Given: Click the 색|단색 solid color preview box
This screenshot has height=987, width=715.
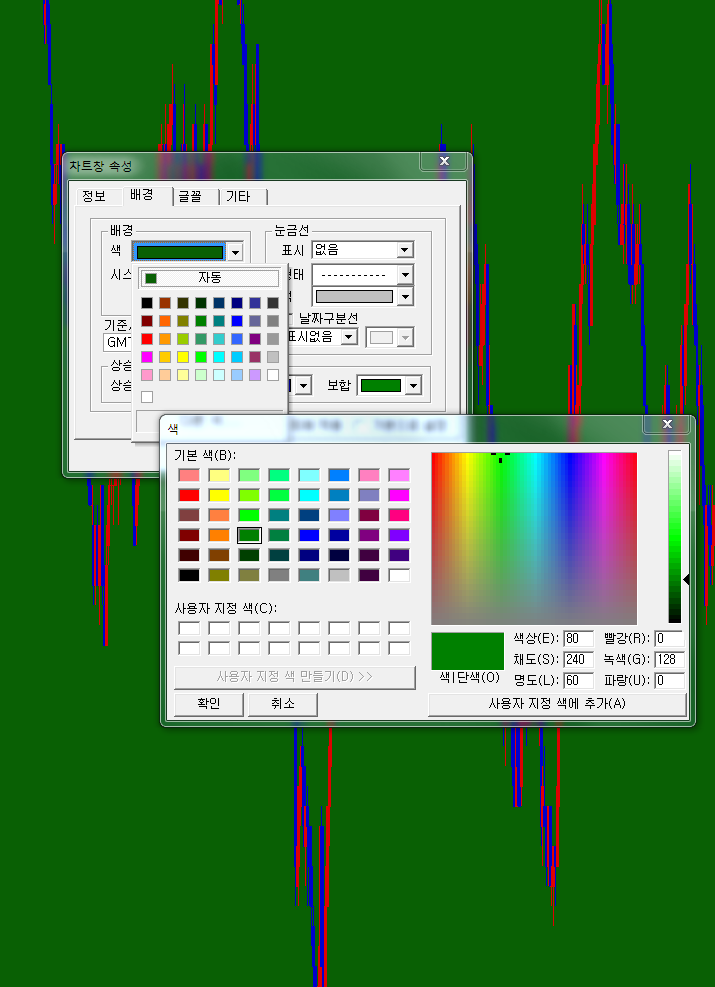Looking at the screenshot, I should pos(467,650).
